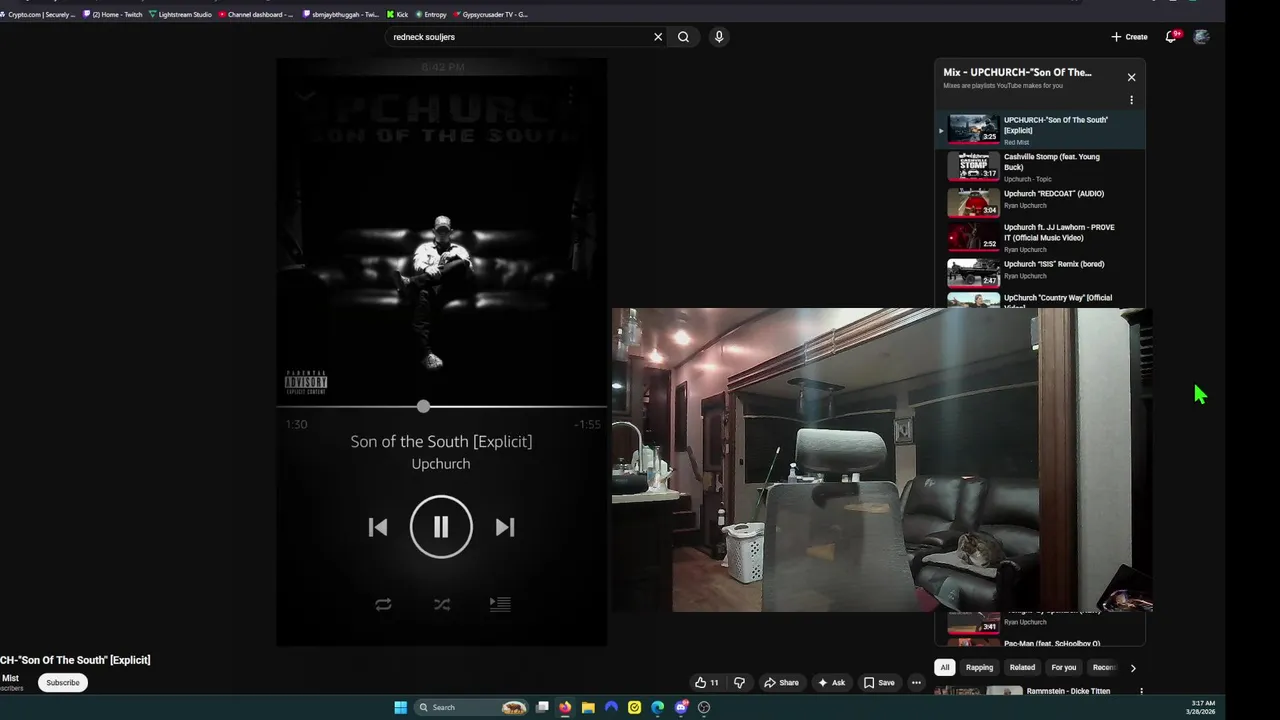
Task: Close the Mix playlist panel
Action: pos(1131,77)
